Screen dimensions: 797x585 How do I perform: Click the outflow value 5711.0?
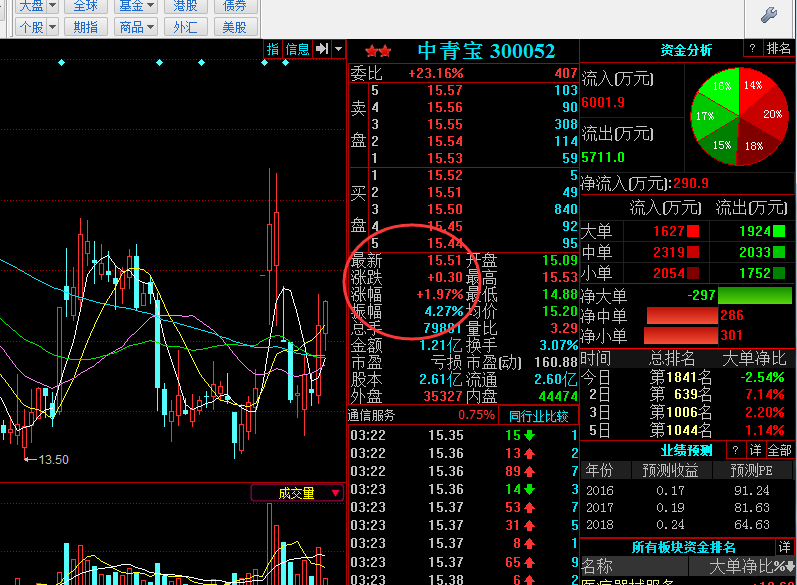click(603, 158)
